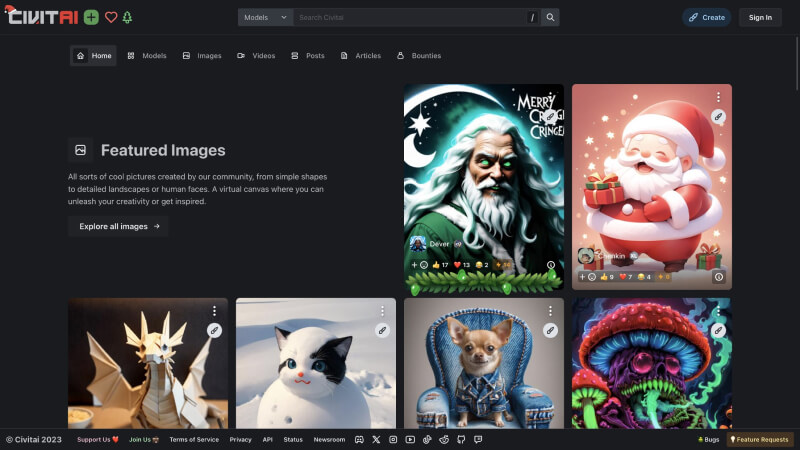Toggle thumbs-up reaction on wizard image
Image resolution: width=800 pixels, height=450 pixels.
coord(440,265)
